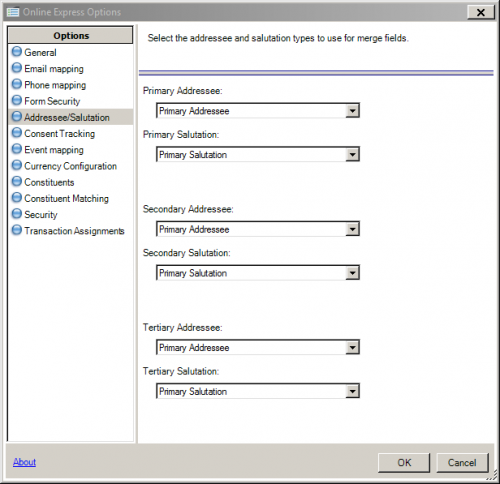Dismiss the dialog with Cancel

462,463
